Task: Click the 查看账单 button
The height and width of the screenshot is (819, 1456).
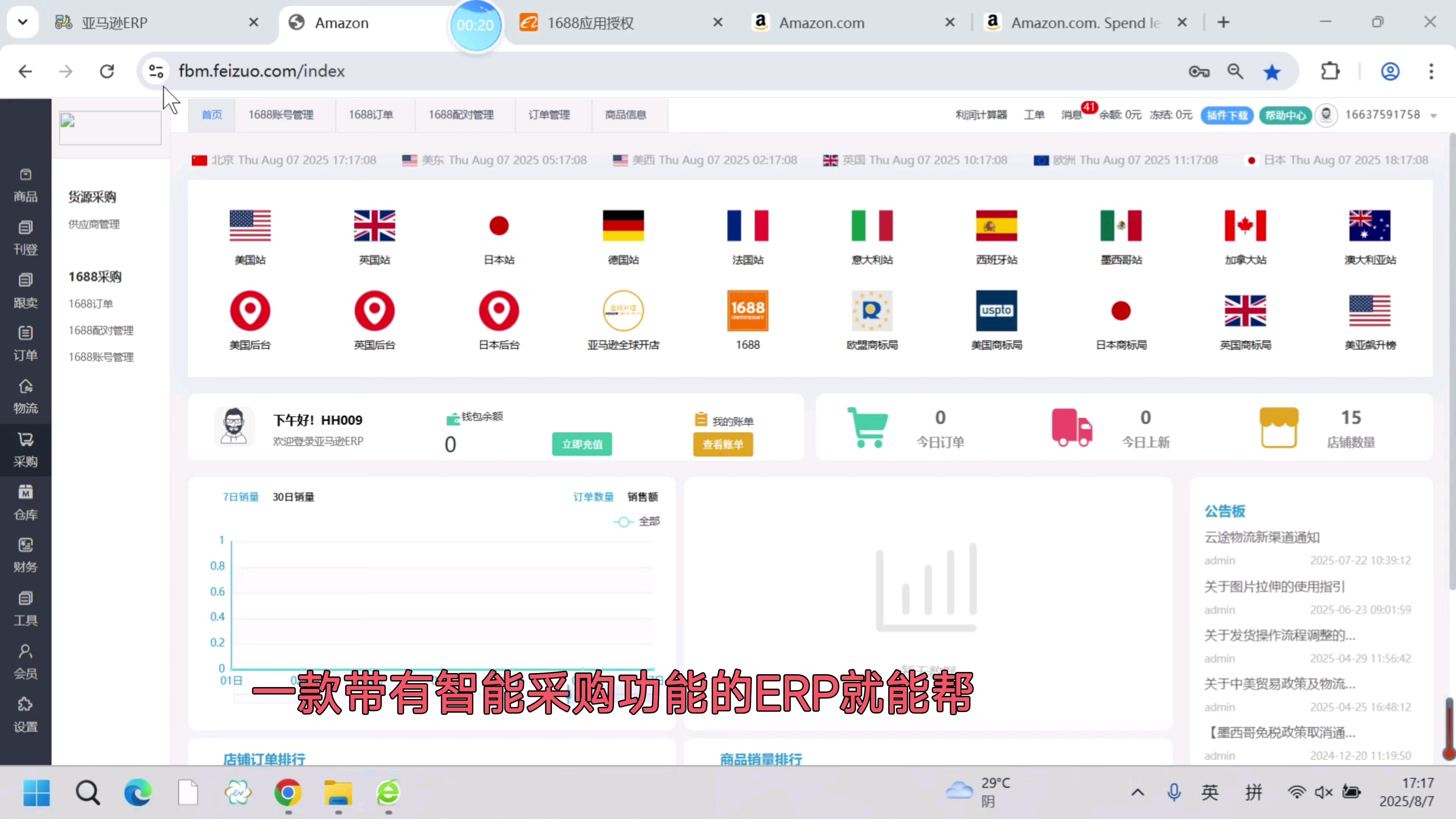Action: (723, 444)
